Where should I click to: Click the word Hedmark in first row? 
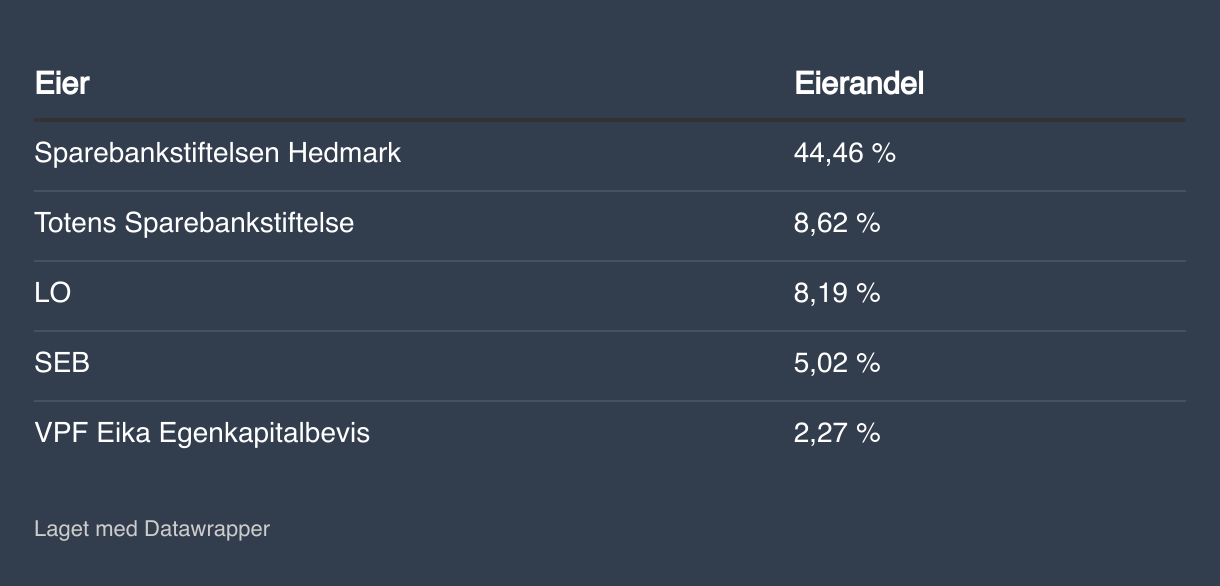[345, 153]
